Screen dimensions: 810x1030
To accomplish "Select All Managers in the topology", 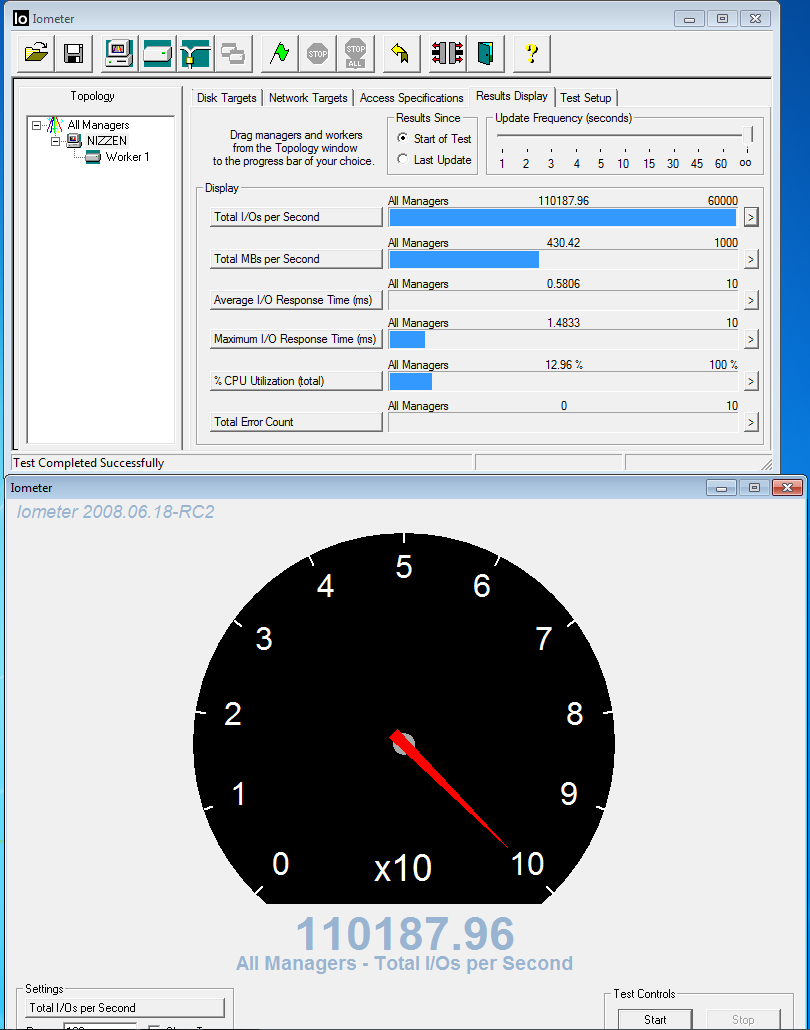I will [x=99, y=125].
